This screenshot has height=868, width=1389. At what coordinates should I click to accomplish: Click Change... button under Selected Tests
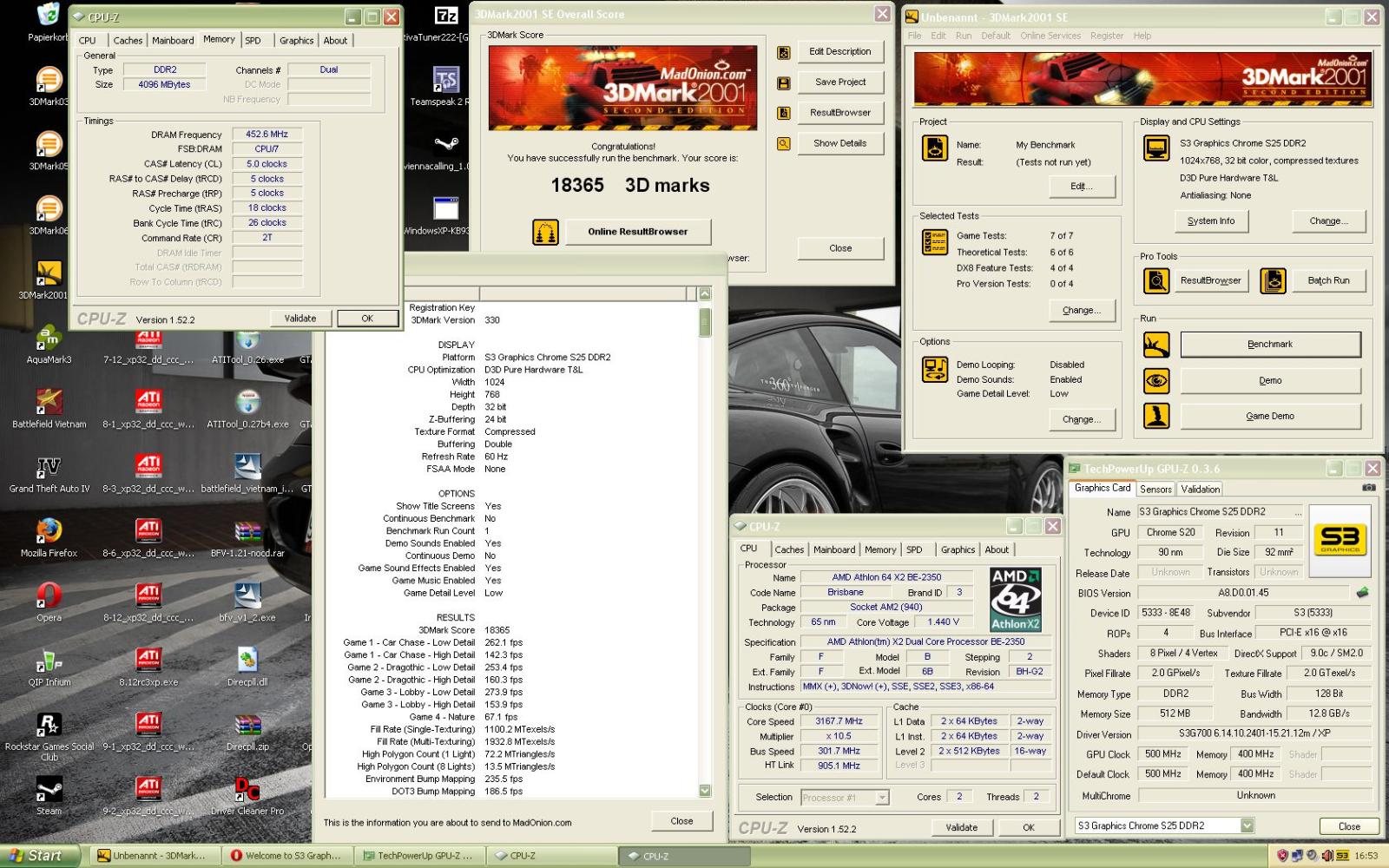click(x=1081, y=311)
